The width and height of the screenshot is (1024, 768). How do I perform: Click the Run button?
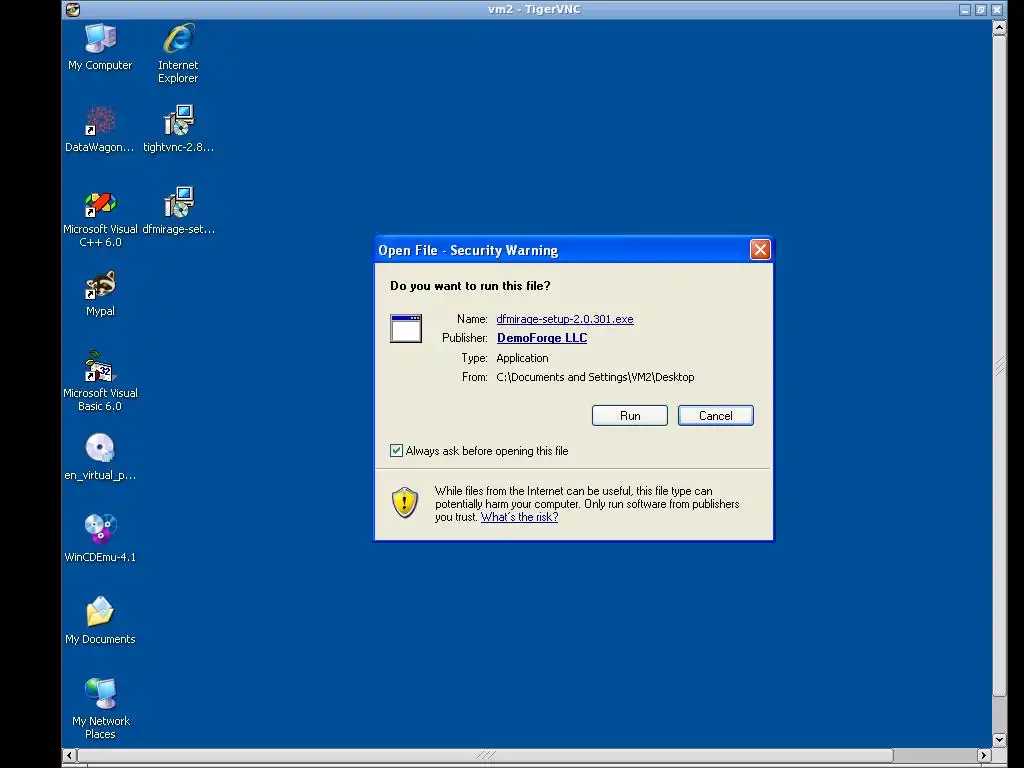630,415
